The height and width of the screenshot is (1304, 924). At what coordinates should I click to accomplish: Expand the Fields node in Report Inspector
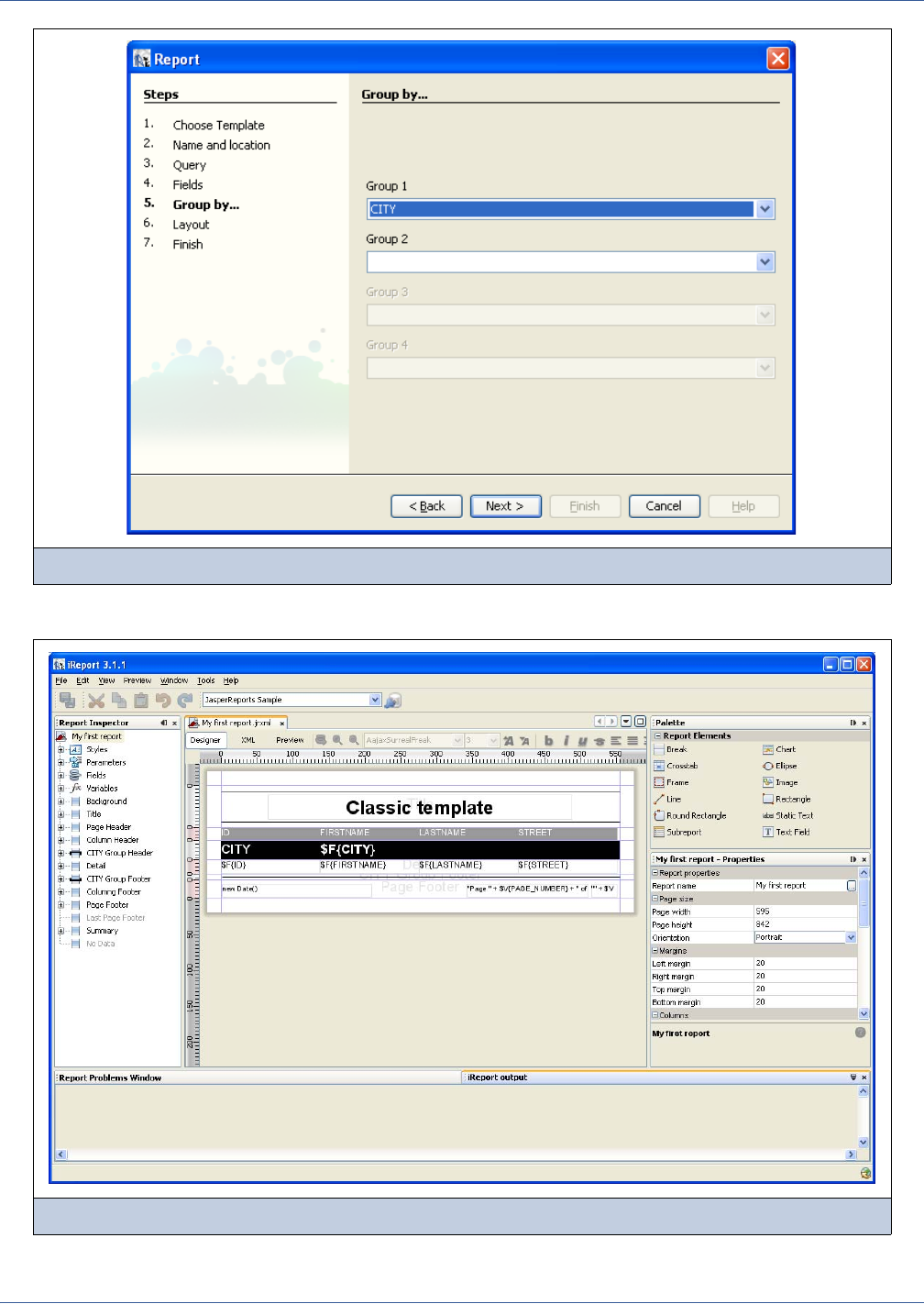pyautogui.click(x=60, y=775)
